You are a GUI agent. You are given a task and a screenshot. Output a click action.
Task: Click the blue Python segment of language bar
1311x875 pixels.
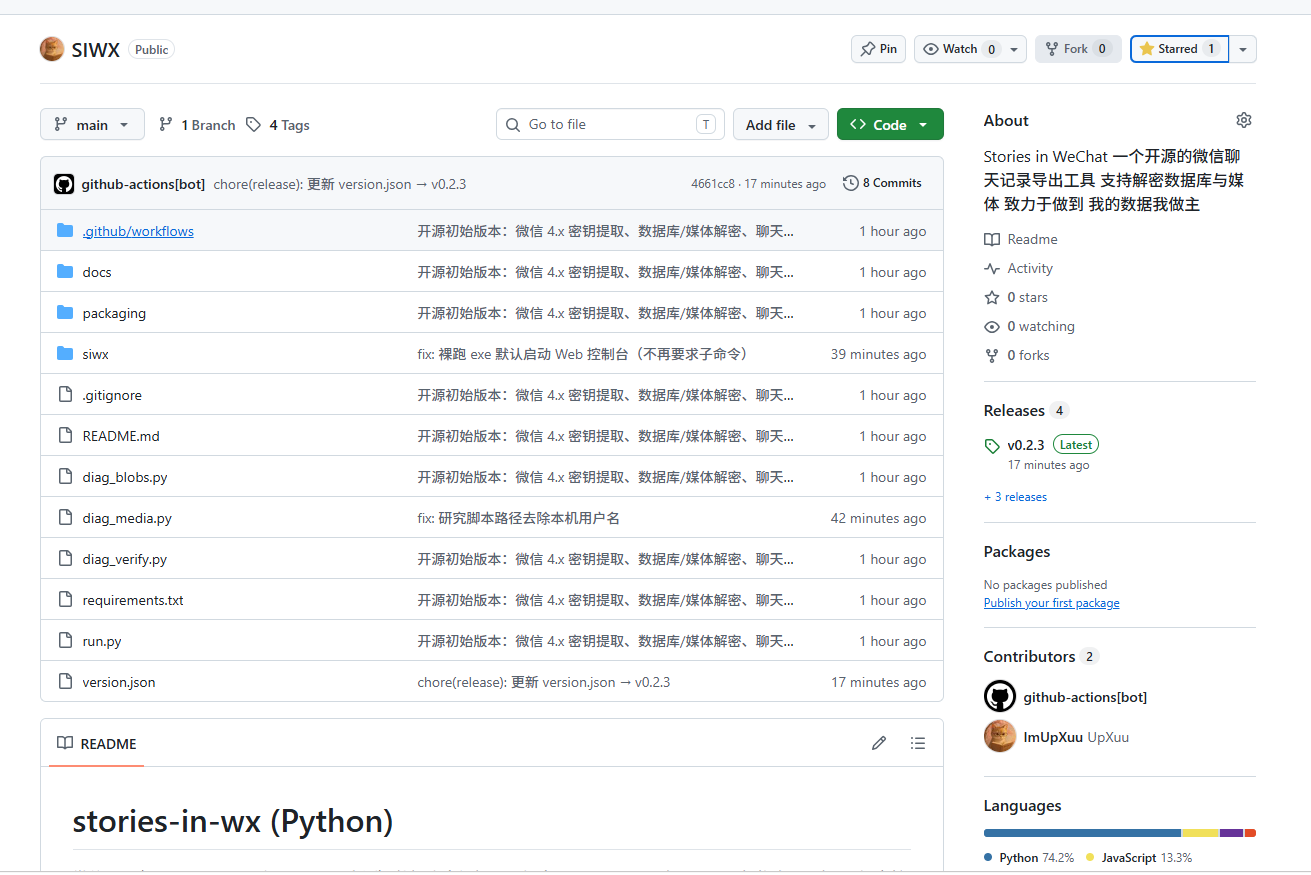[x=1082, y=833]
